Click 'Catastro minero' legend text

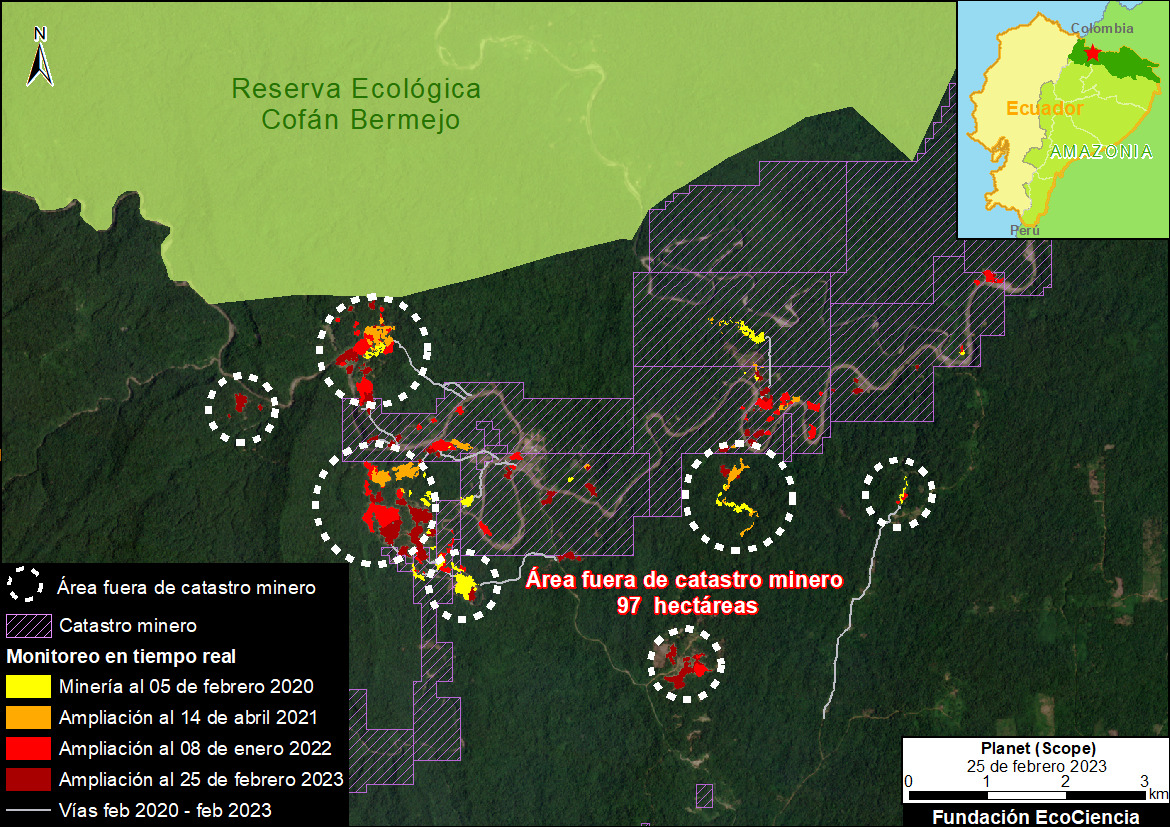pos(128,625)
